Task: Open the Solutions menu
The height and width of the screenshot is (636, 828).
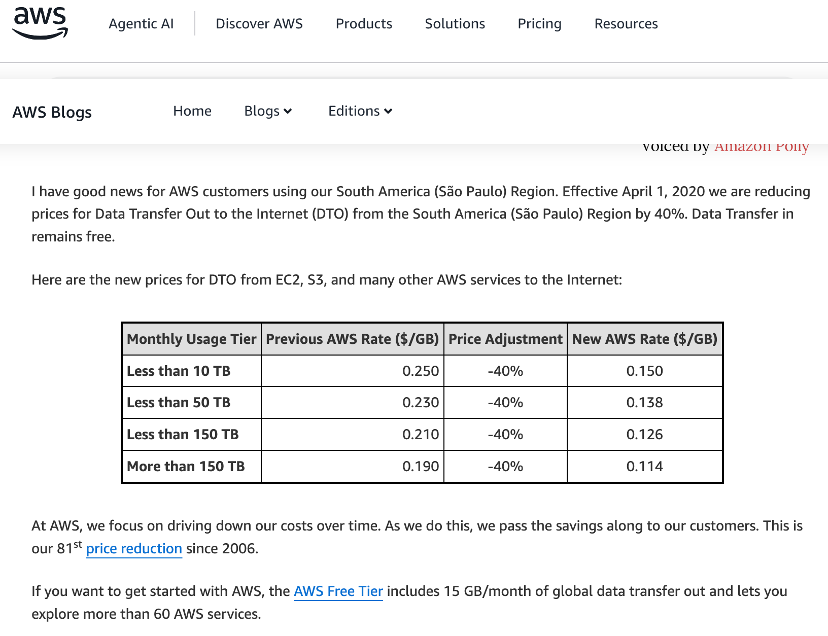Action: [x=455, y=24]
